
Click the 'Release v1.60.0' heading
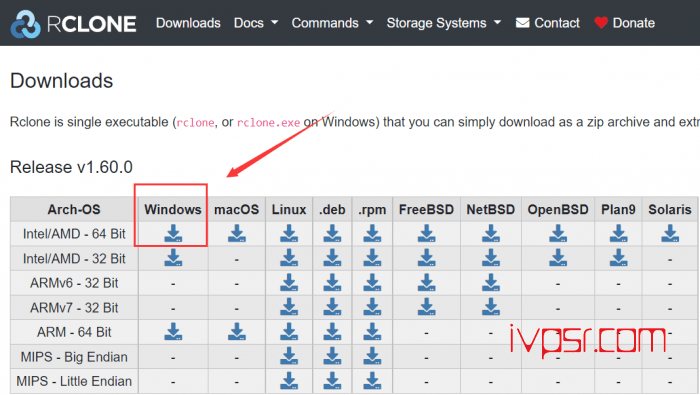pyautogui.click(x=71, y=167)
